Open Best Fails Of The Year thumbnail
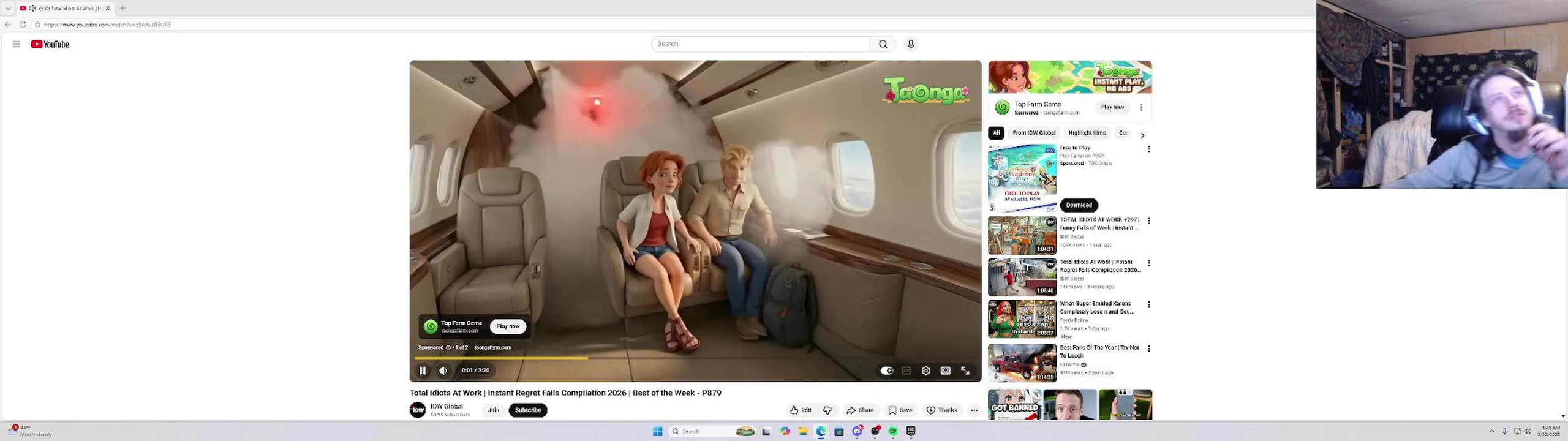Image resolution: width=1568 pixels, height=441 pixels. pos(1022,363)
